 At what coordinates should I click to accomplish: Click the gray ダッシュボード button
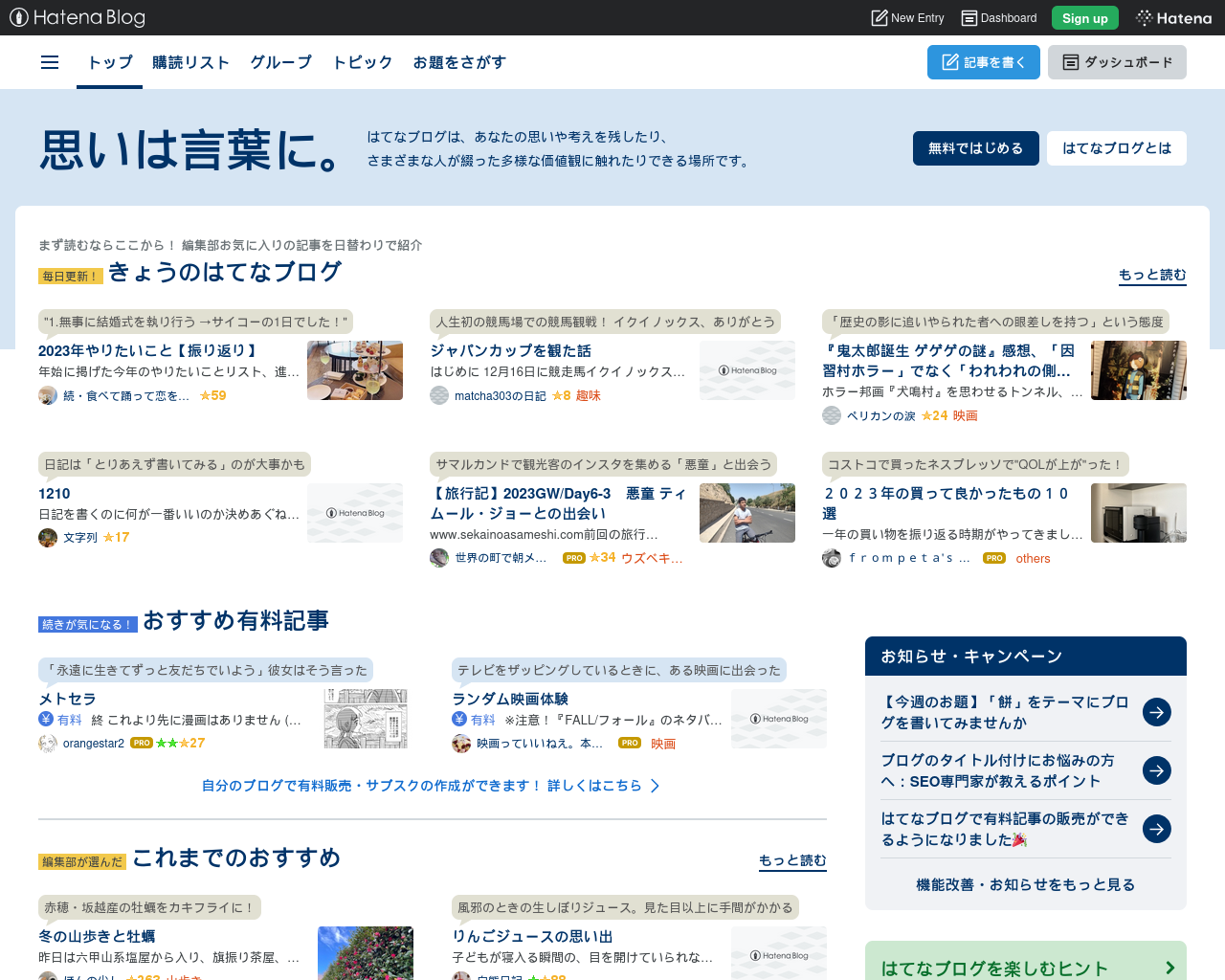[1117, 62]
